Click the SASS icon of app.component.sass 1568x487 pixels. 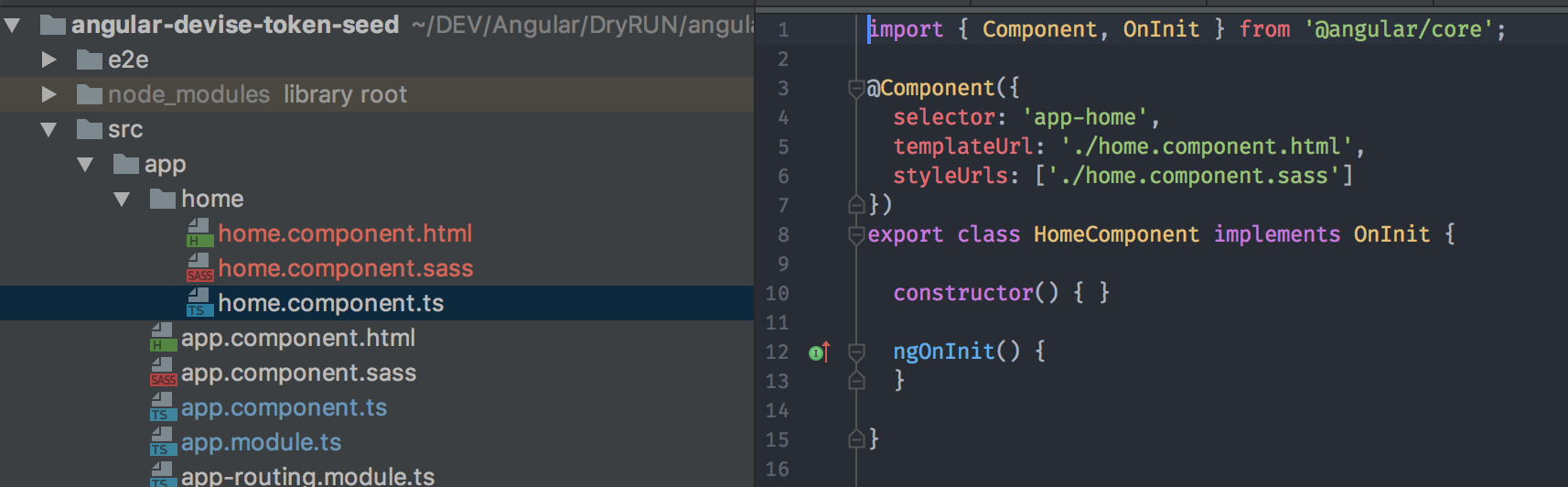tap(163, 373)
